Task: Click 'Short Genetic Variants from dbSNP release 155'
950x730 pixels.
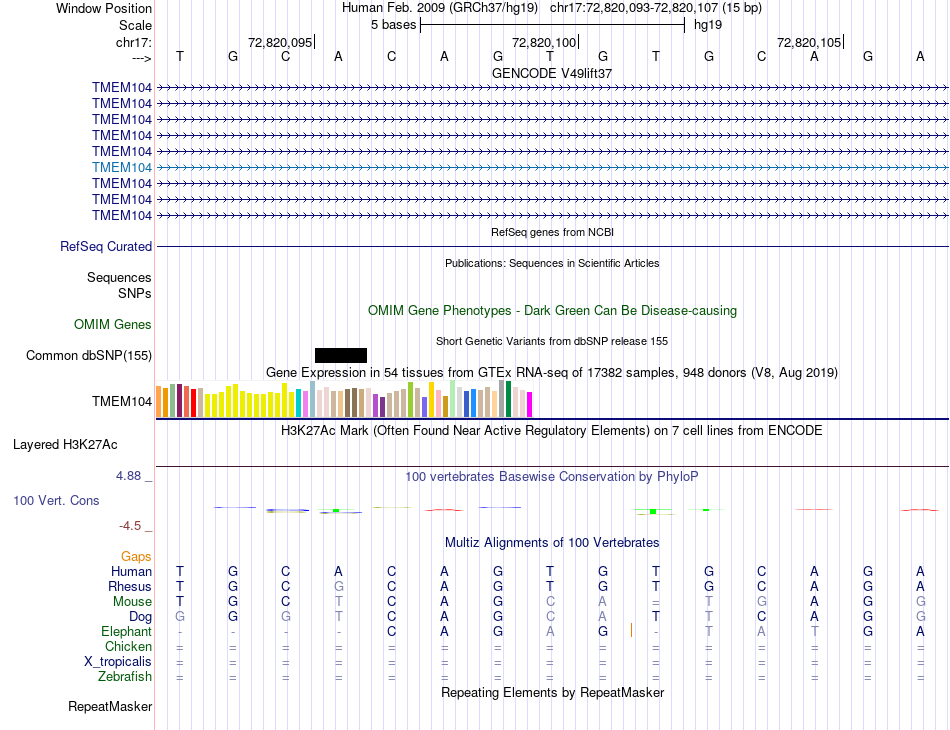Action: click(x=552, y=341)
